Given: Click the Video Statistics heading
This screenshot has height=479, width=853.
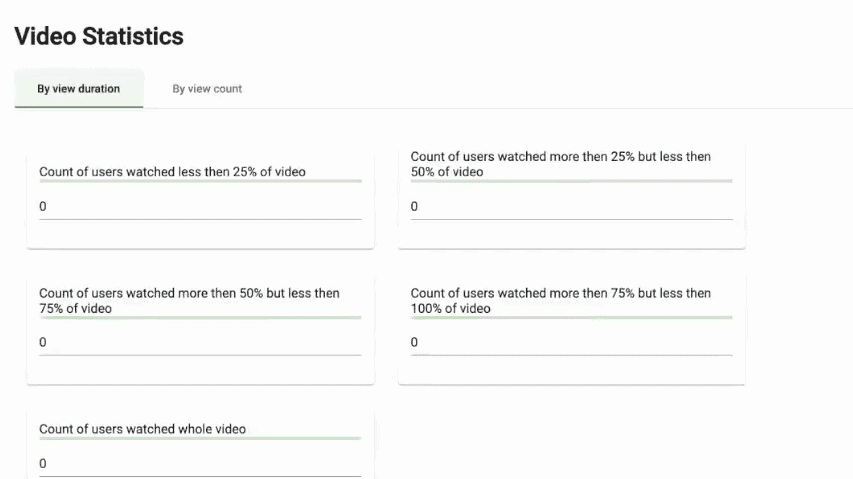Looking at the screenshot, I should pos(99,36).
